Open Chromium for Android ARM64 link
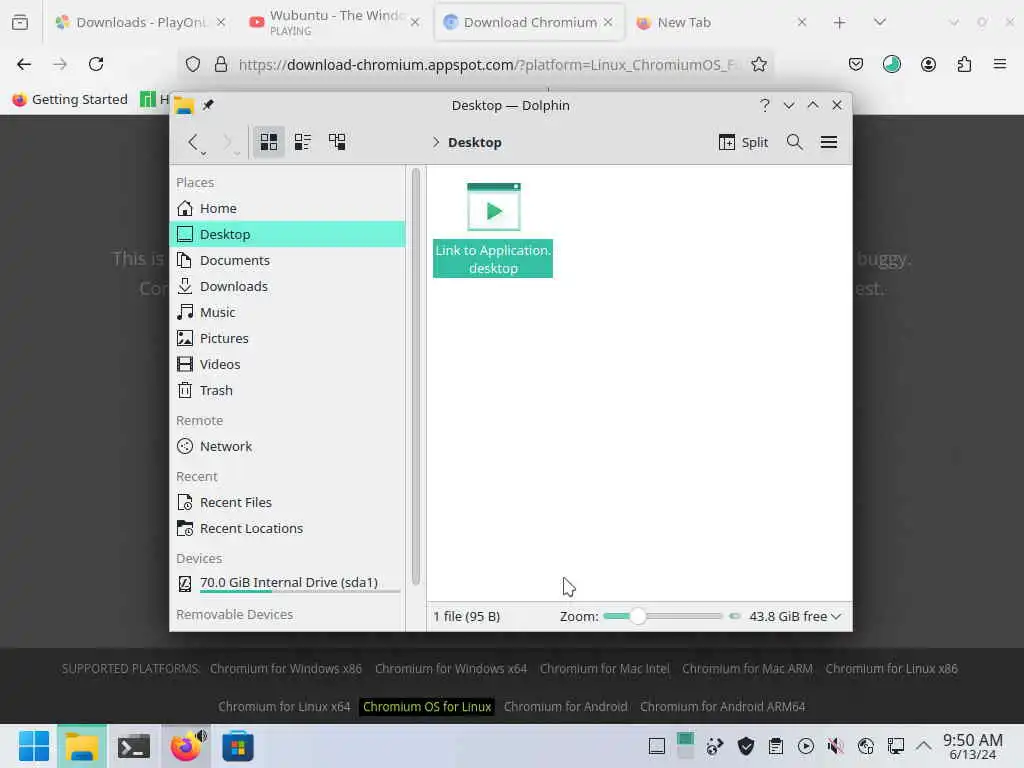 [722, 707]
